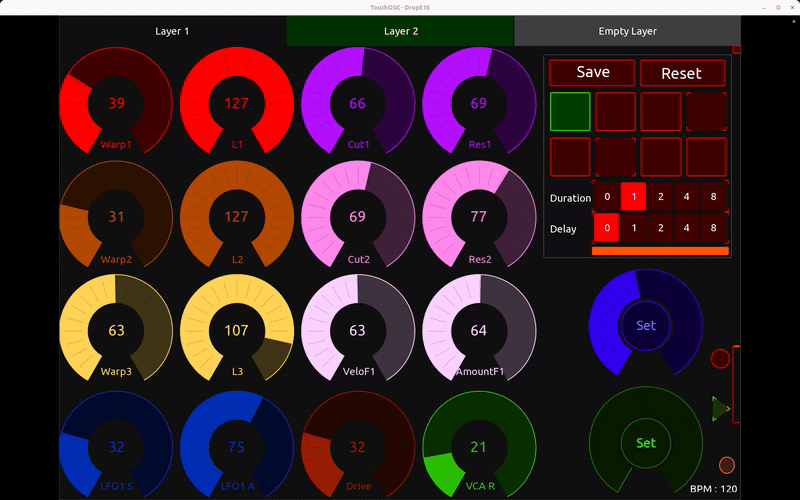Click the orange progress bar below Delay

[660, 251]
